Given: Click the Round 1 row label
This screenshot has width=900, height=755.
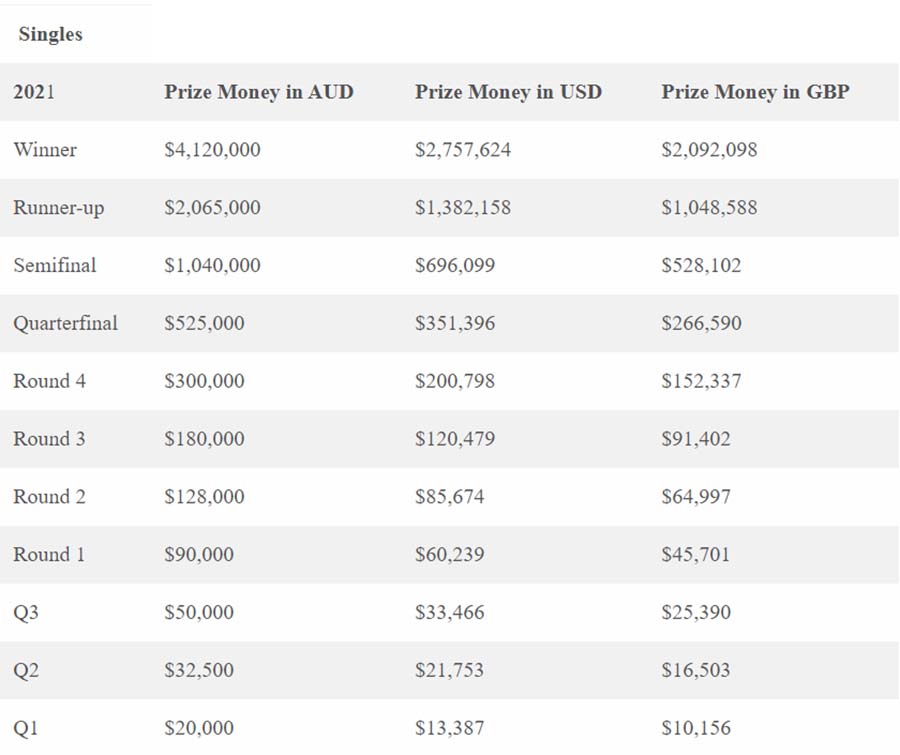Looking at the screenshot, I should (x=49, y=555).
